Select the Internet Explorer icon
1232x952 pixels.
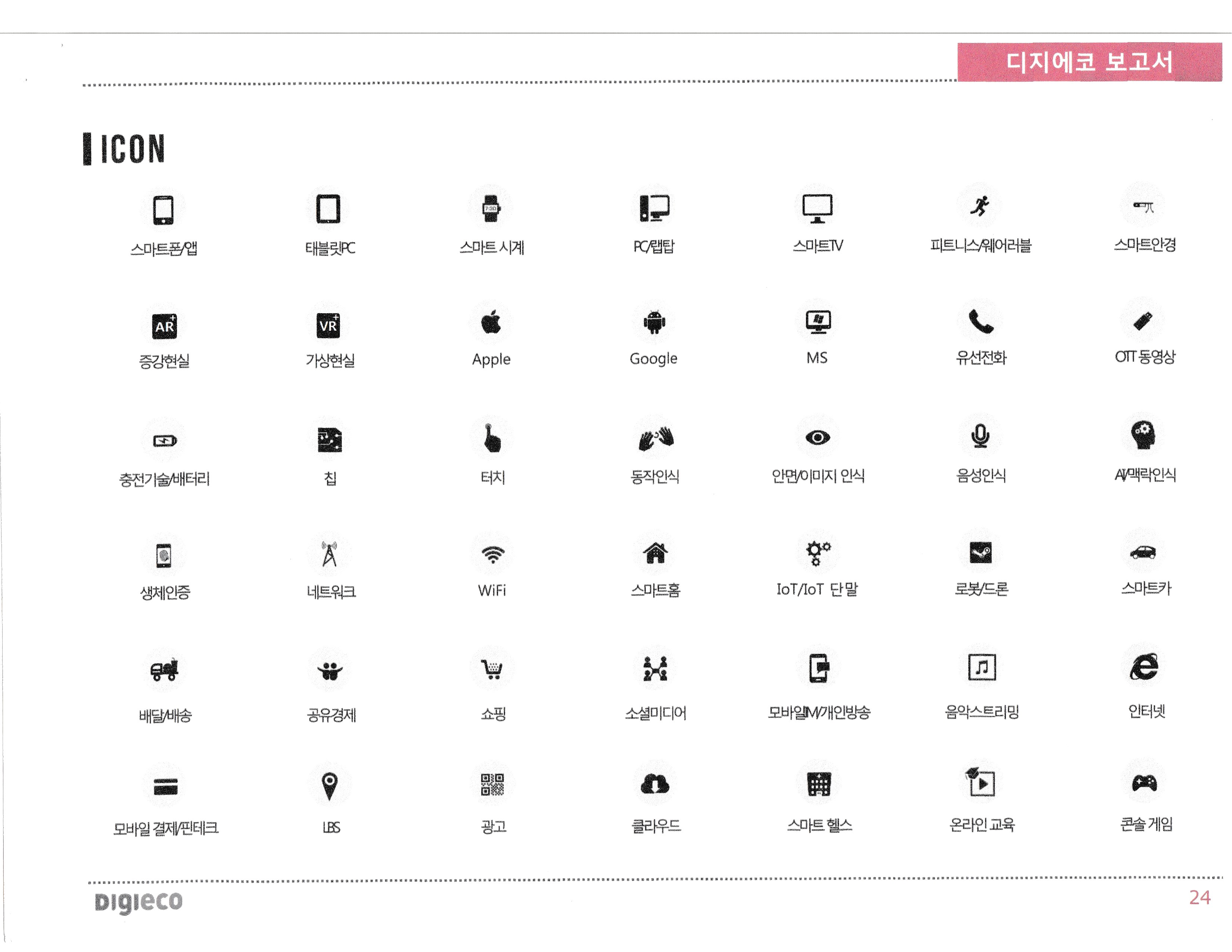coord(1144,667)
